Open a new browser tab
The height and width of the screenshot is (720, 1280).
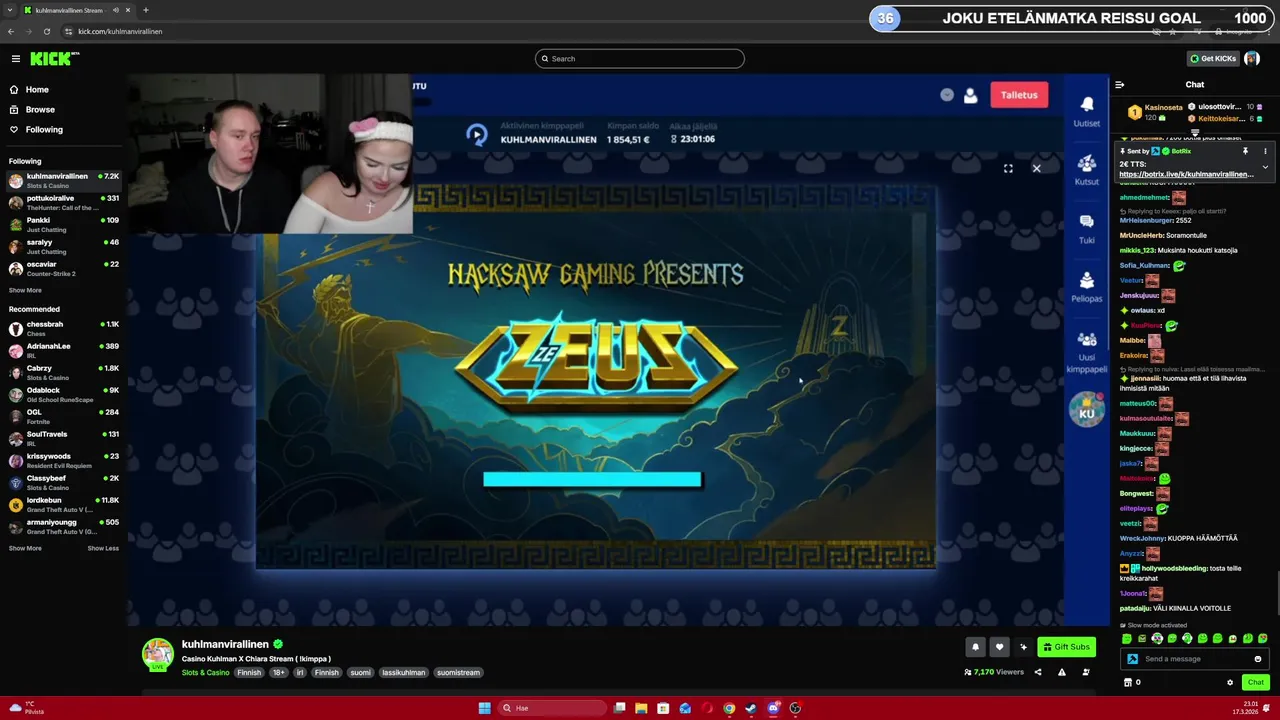[x=145, y=10]
